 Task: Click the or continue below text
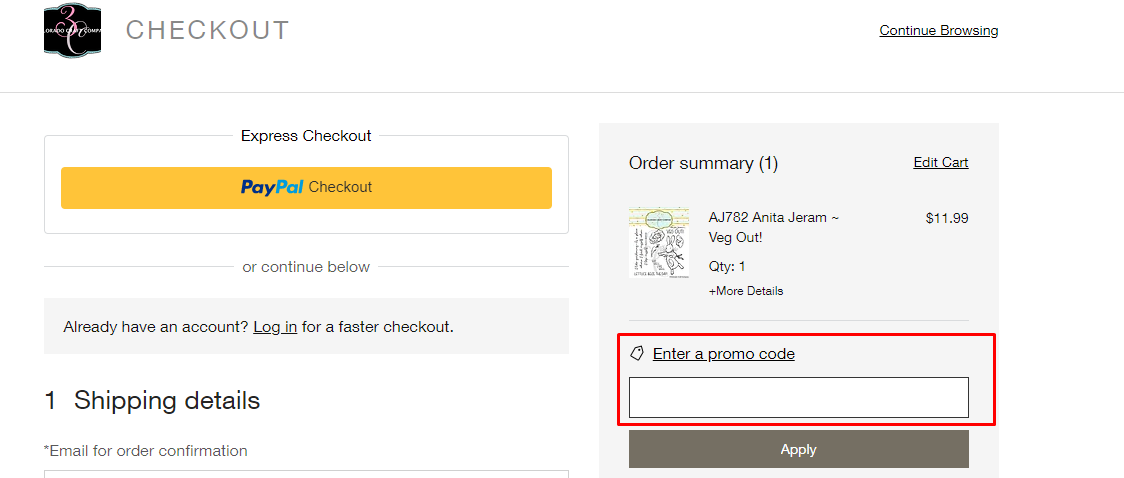pos(306,267)
